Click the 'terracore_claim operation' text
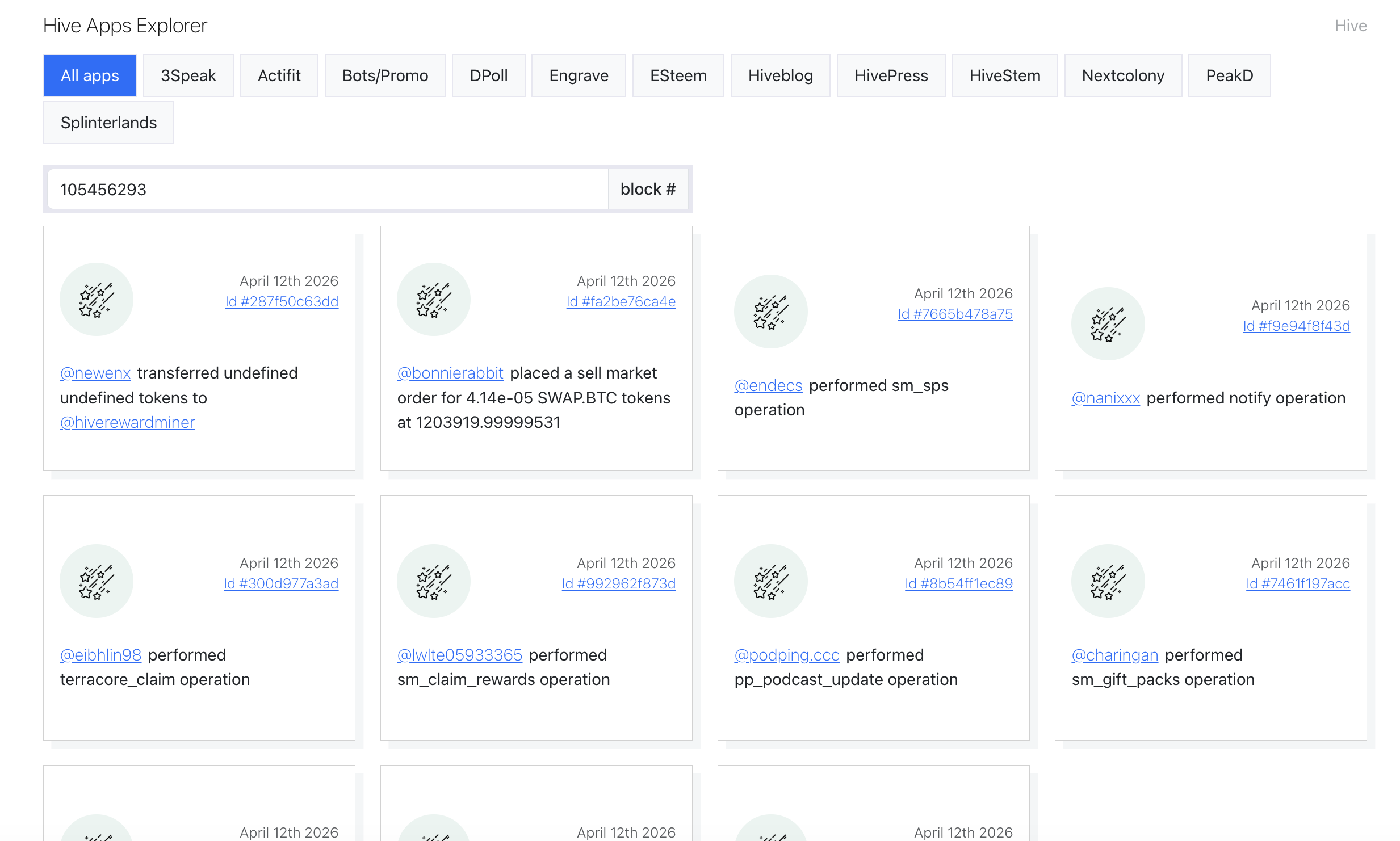Viewport: 1400px width, 841px height. [155, 679]
